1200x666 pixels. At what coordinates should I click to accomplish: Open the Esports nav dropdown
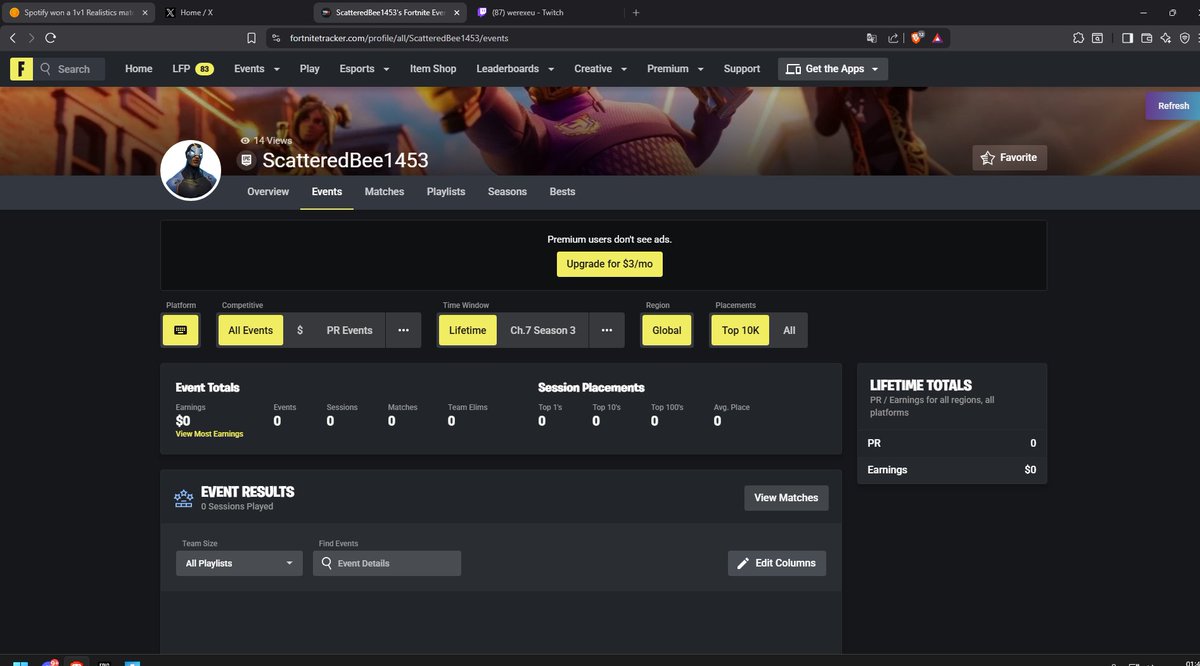[x=364, y=69]
